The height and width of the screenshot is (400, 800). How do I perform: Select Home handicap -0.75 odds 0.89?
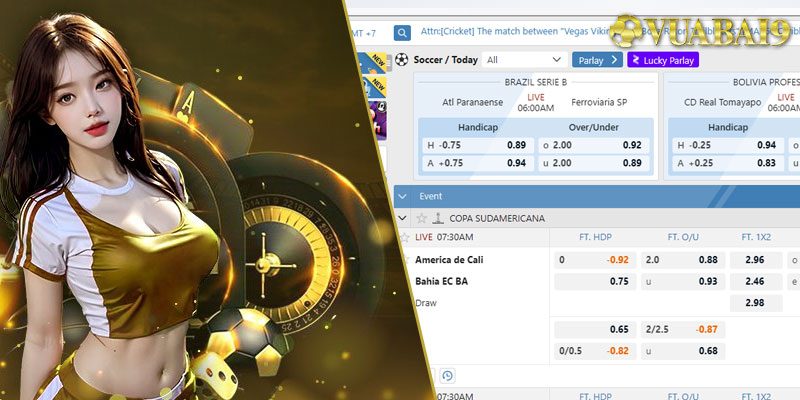coord(477,145)
